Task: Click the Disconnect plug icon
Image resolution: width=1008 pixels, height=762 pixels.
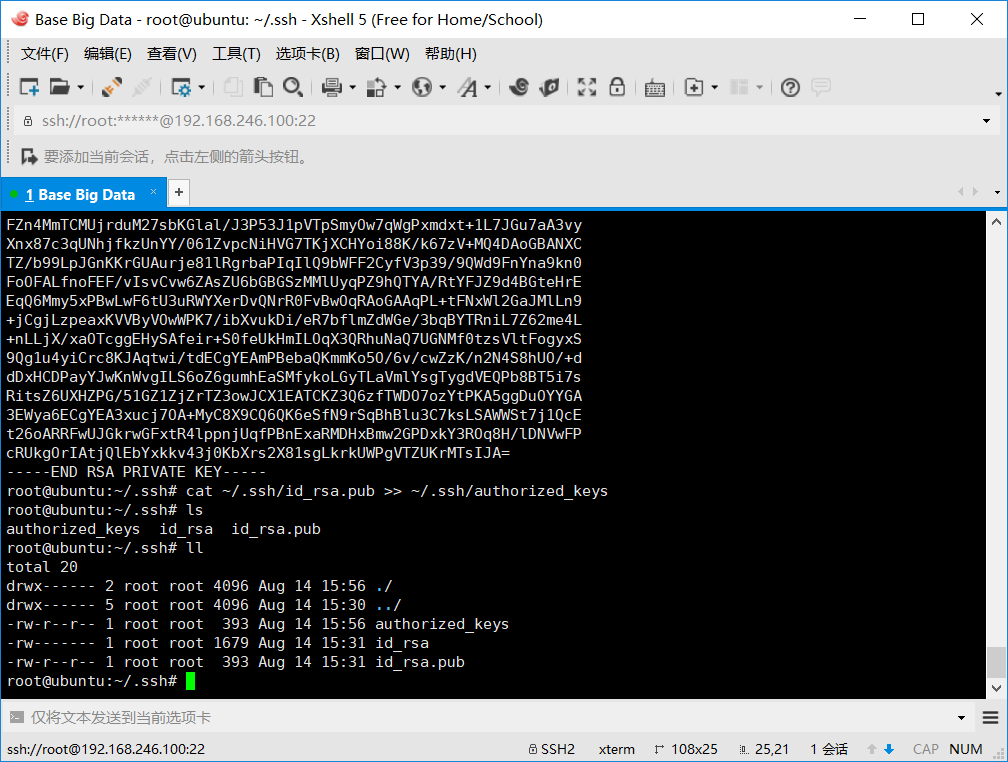Action: coord(112,87)
